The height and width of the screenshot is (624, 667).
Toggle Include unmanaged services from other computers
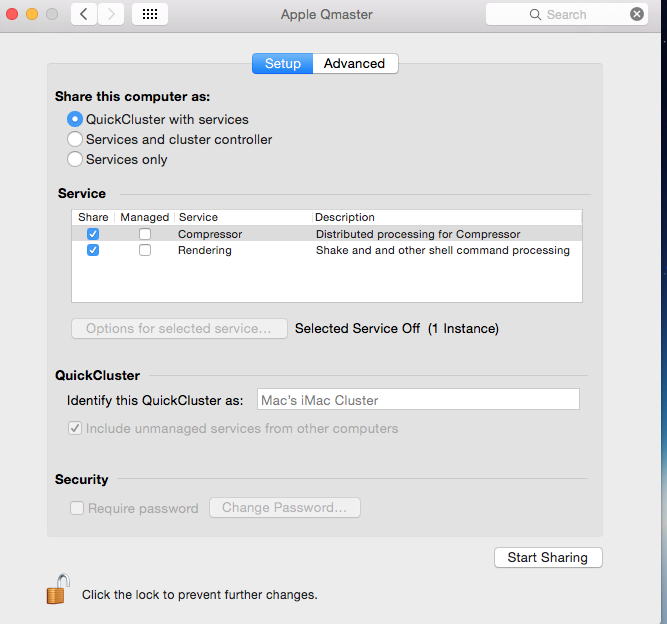75,428
